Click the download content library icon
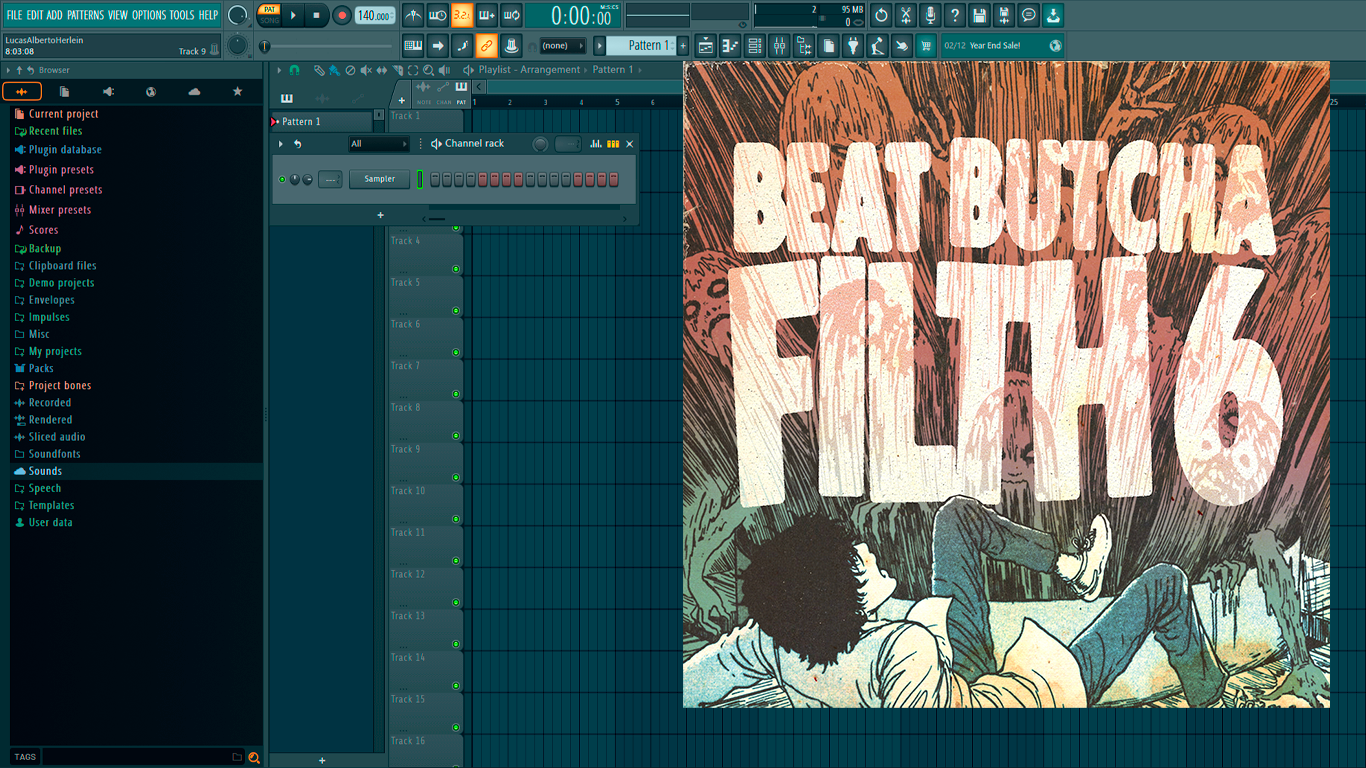This screenshot has height=768, width=1366. tap(1053, 15)
